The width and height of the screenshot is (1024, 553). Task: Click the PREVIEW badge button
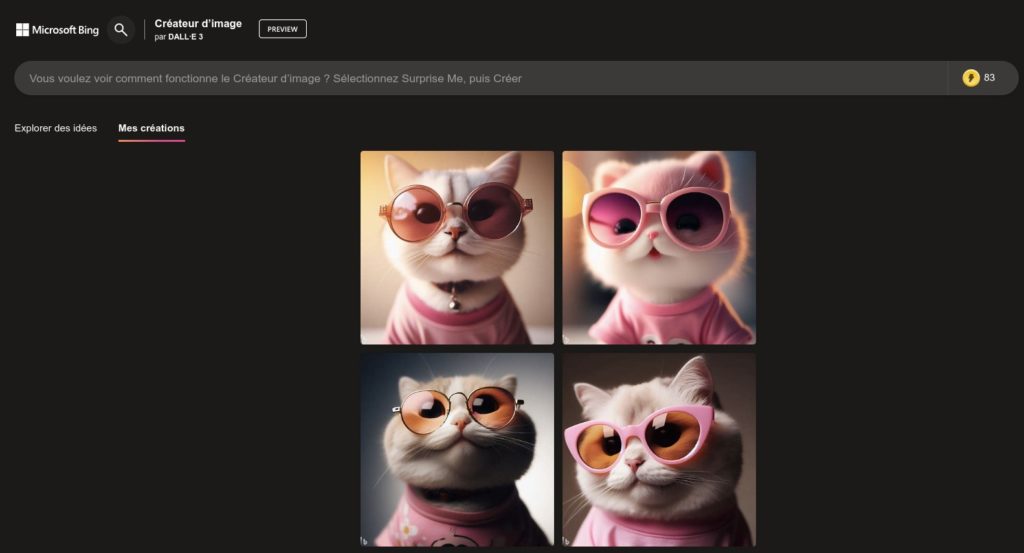pyautogui.click(x=283, y=29)
